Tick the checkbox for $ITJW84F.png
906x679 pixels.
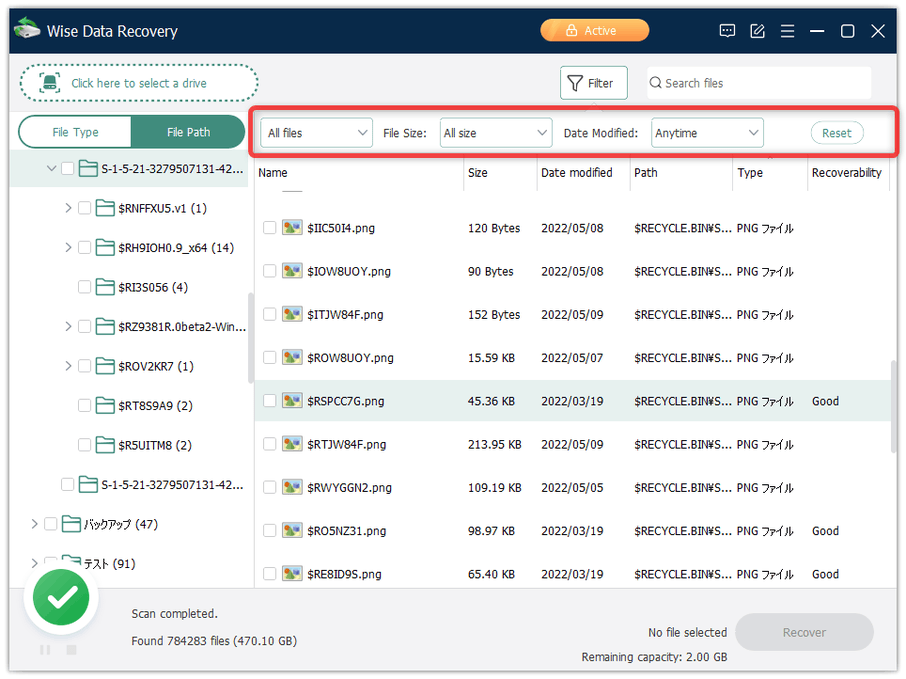coord(269,314)
